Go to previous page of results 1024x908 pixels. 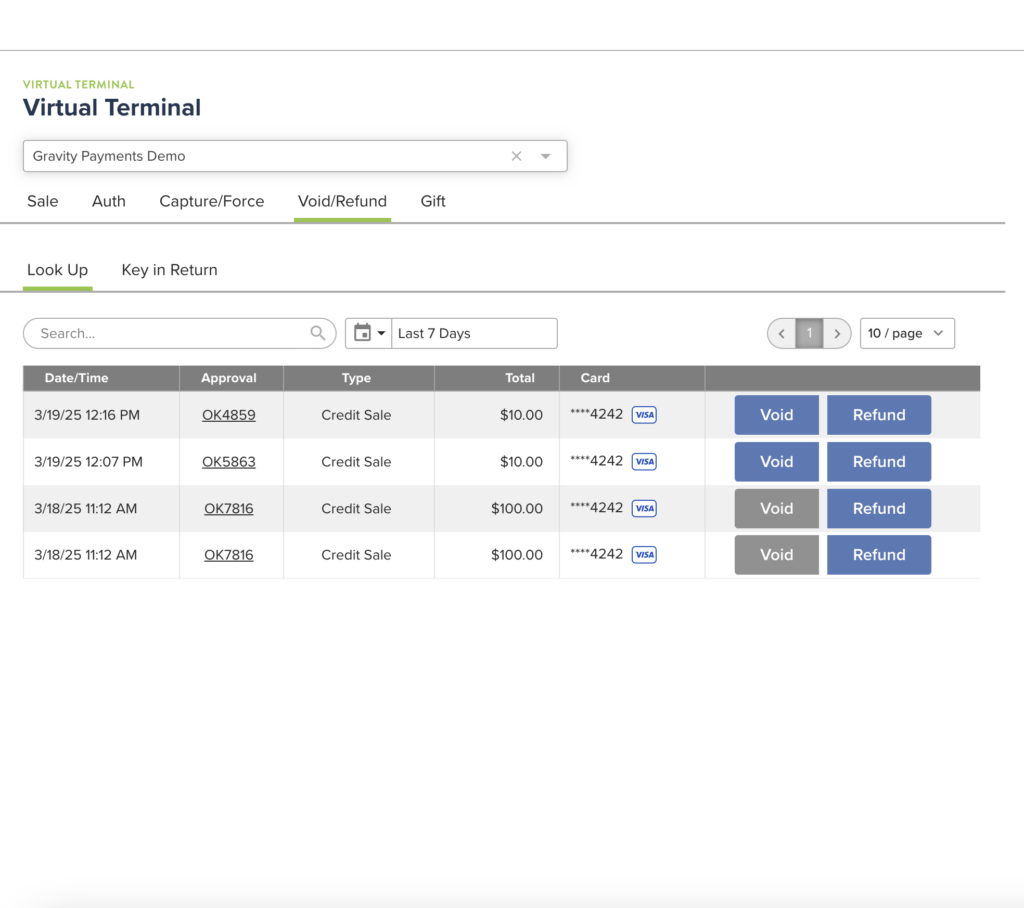tap(782, 333)
